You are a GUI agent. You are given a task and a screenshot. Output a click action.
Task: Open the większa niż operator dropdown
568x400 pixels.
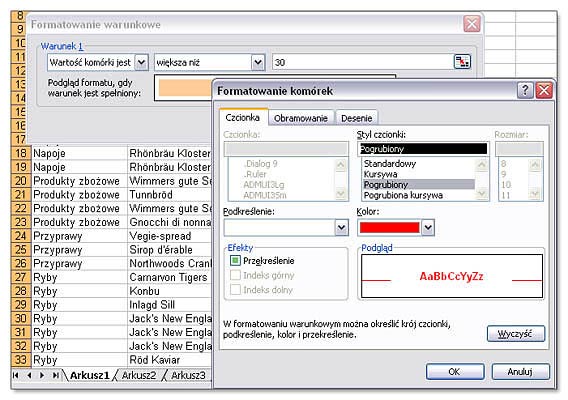pos(258,62)
